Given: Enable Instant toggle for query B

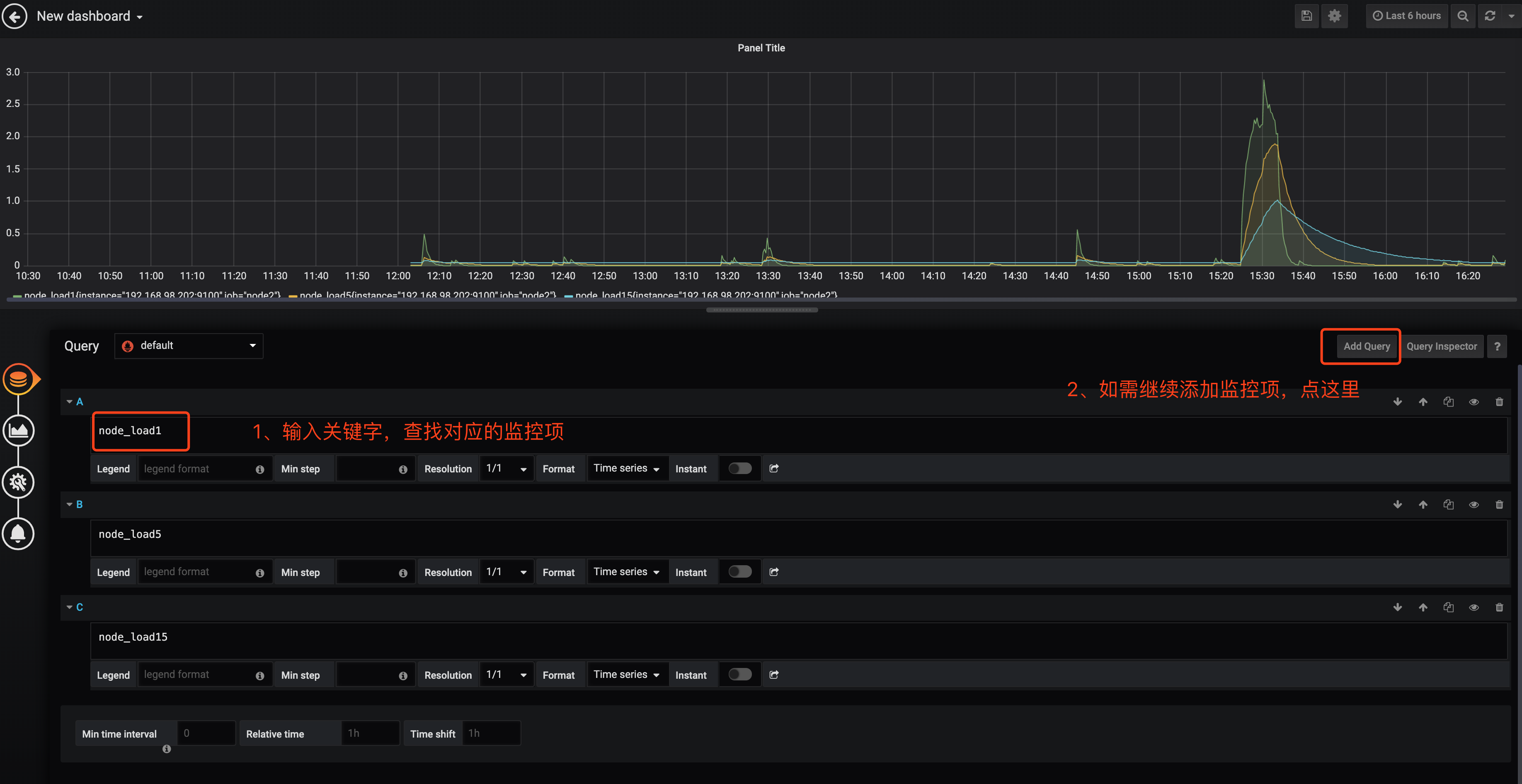Looking at the screenshot, I should (740, 571).
